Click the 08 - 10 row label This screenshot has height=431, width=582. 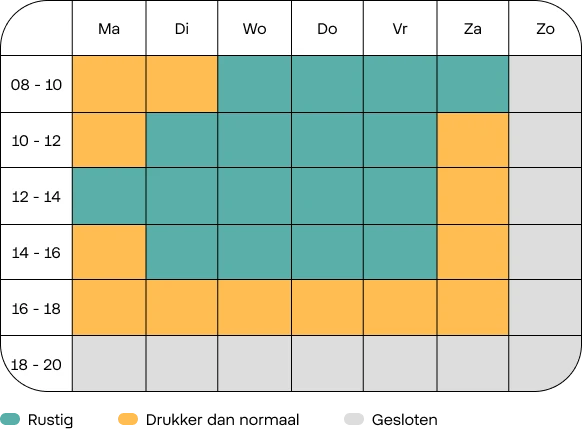[36, 85]
